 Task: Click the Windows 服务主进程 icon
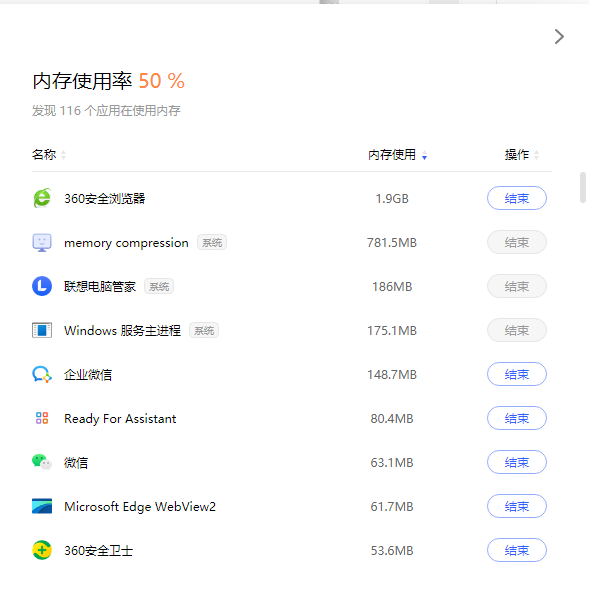tap(42, 330)
